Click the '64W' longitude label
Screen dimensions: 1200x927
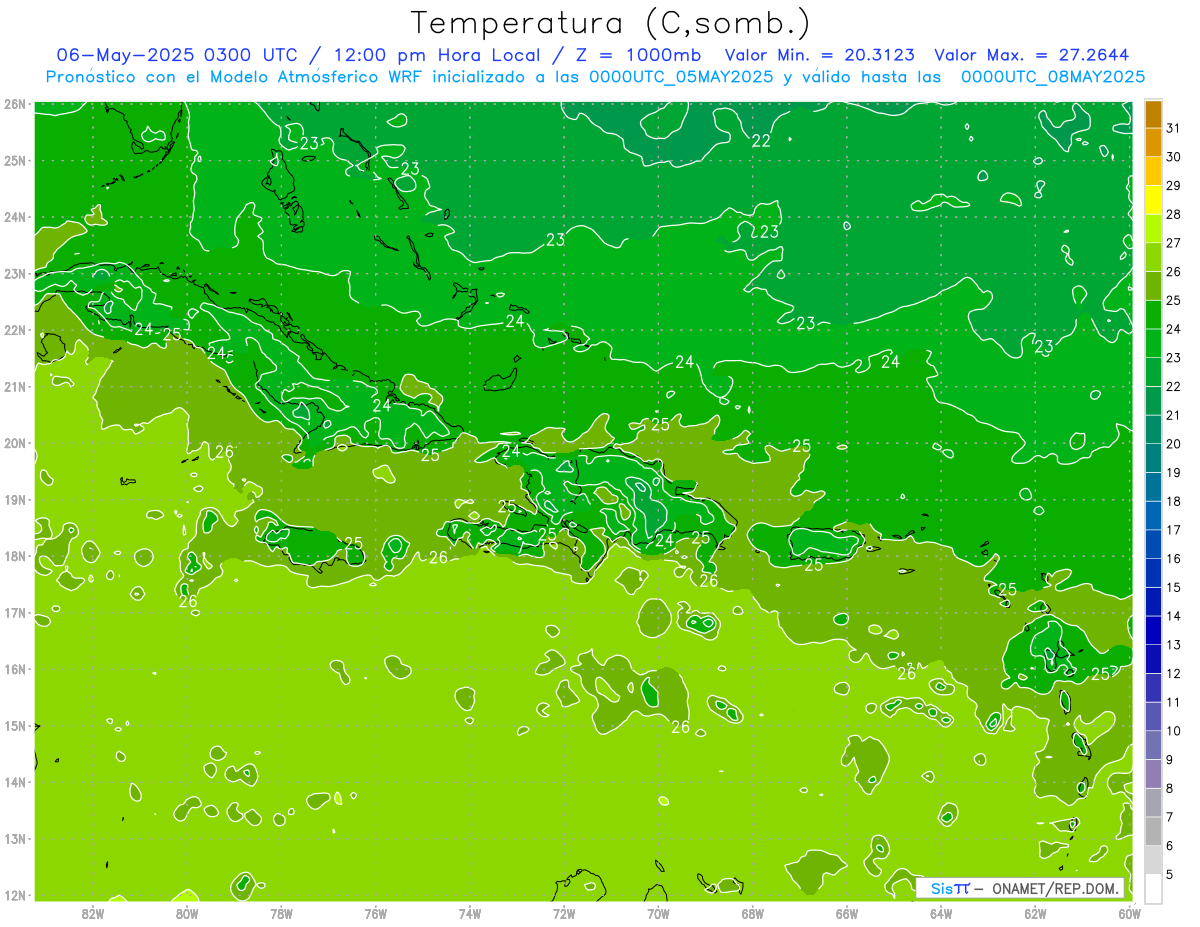pos(941,913)
